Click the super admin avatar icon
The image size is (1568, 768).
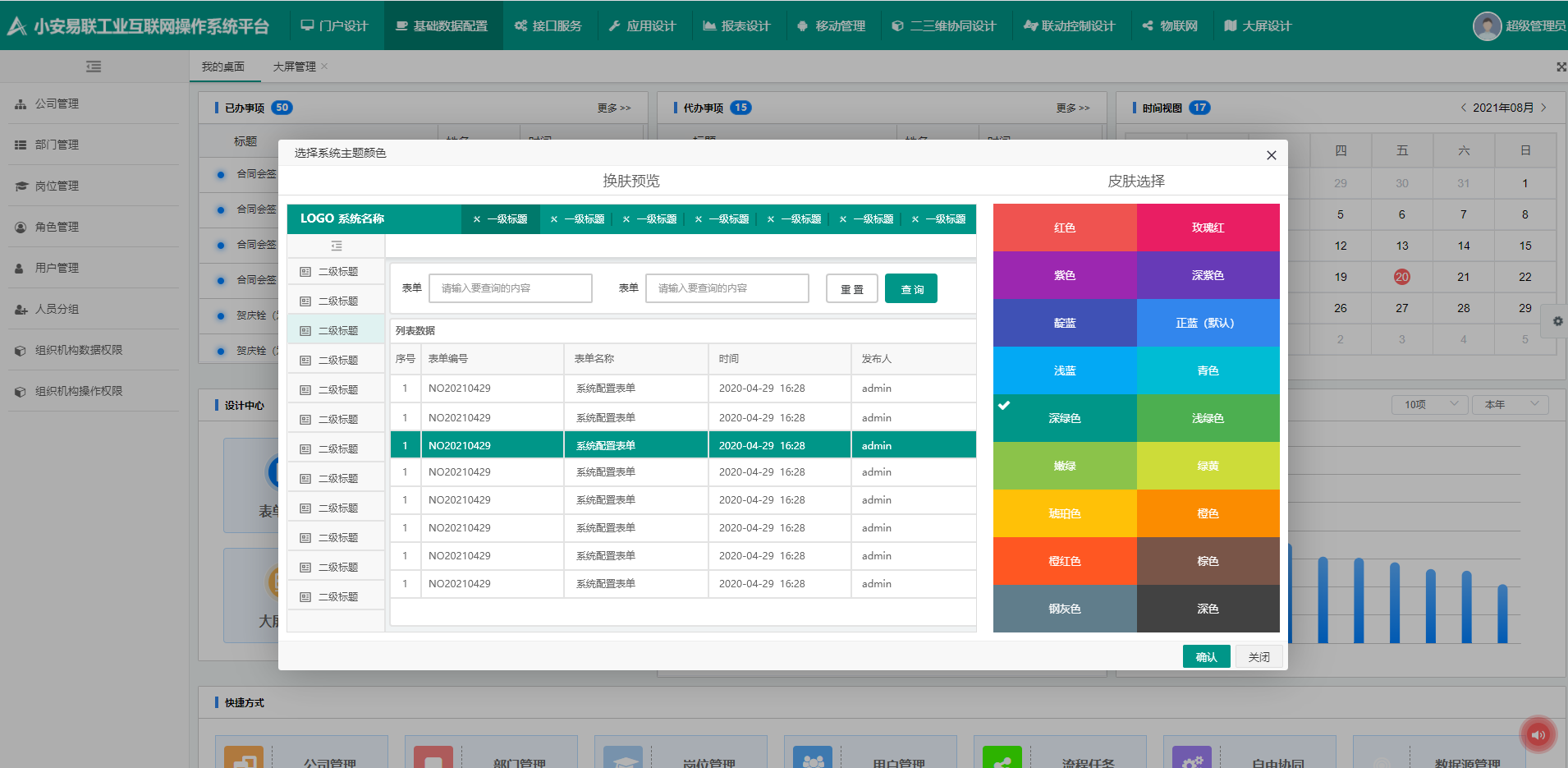1487,26
